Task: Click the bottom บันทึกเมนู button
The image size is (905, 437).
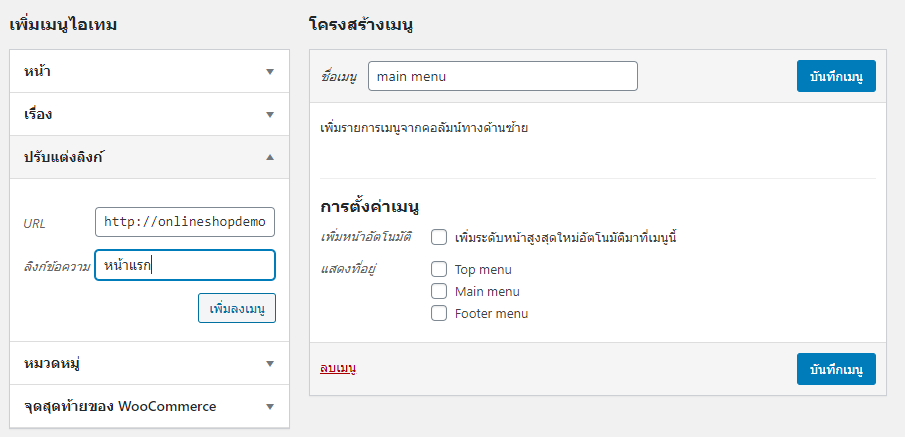Action: point(836,369)
